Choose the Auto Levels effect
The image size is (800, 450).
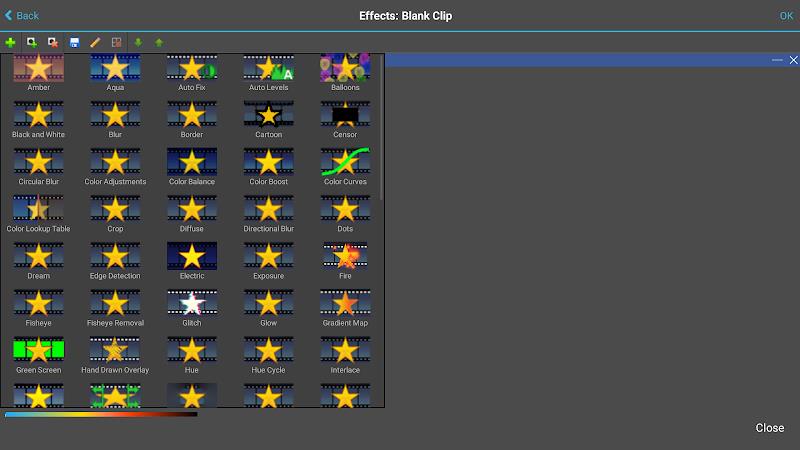(268, 72)
